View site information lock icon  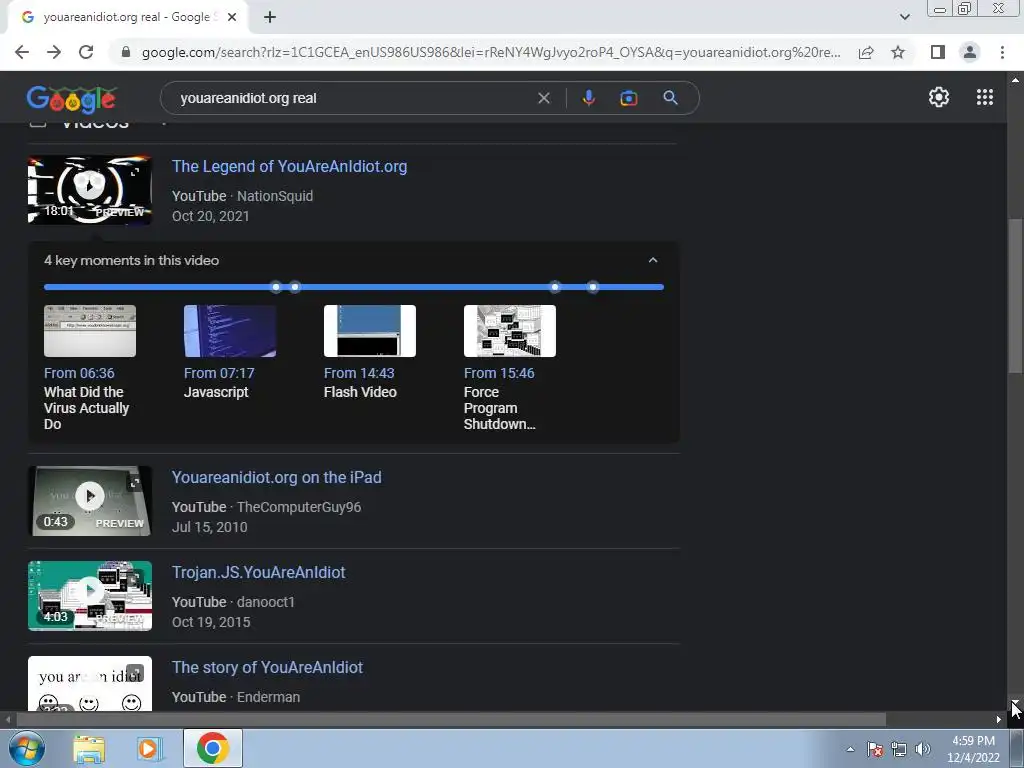[126, 52]
